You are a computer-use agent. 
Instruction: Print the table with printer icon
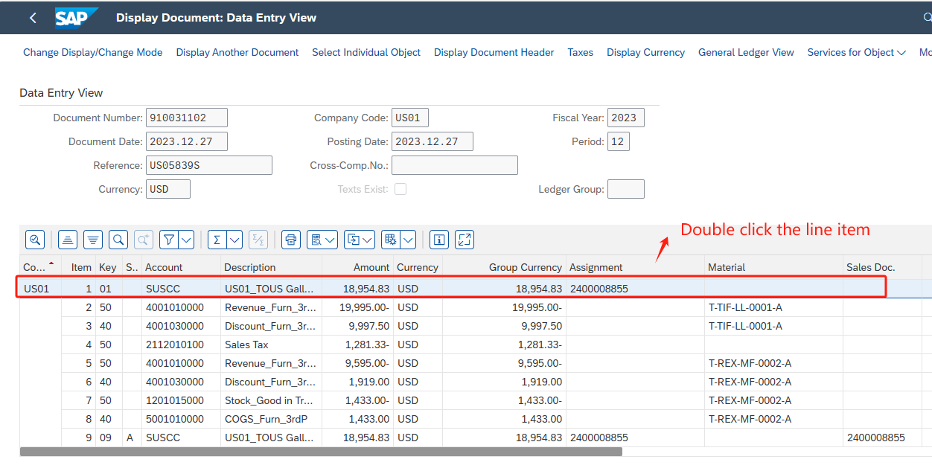coord(291,239)
